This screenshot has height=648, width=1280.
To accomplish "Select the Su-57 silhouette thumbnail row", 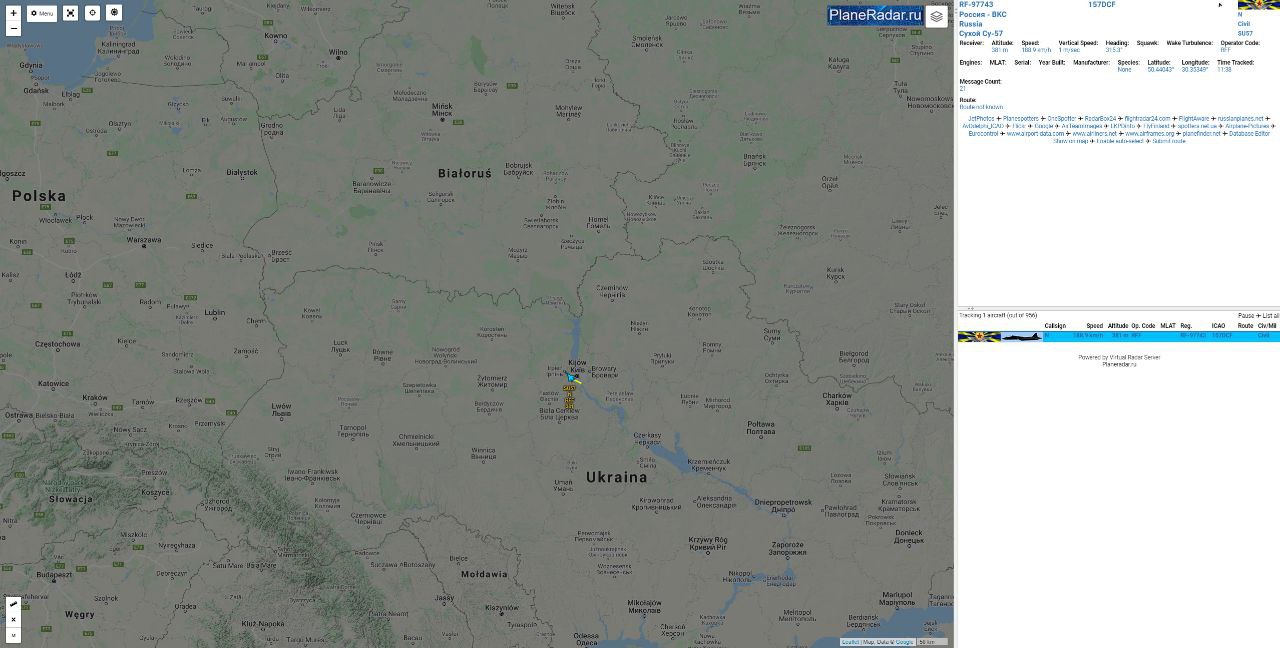I will click(1022, 336).
